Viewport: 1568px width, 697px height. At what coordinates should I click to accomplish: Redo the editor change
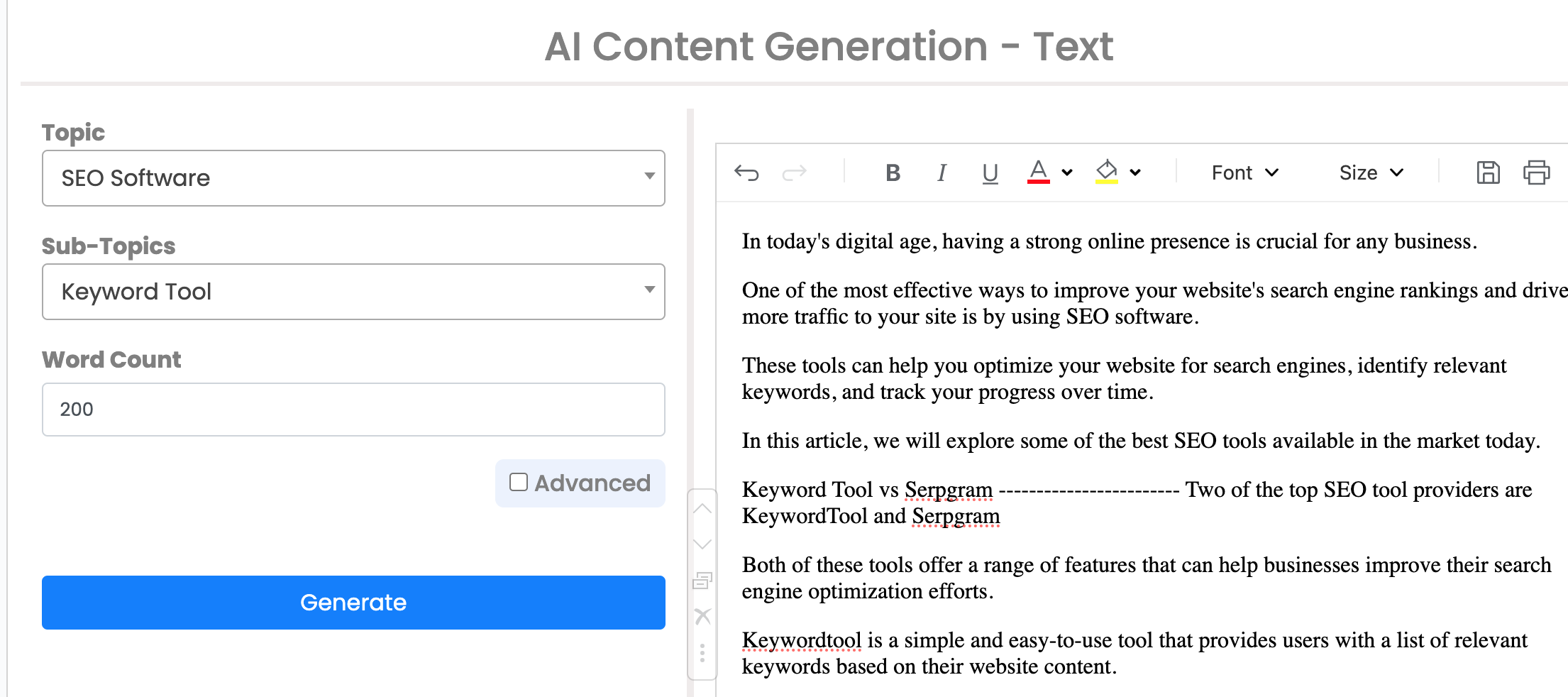(794, 172)
